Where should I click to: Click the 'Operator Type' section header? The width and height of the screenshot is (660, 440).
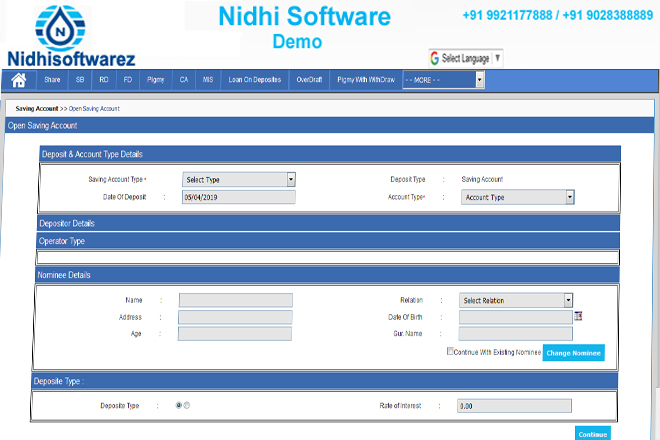(328, 241)
